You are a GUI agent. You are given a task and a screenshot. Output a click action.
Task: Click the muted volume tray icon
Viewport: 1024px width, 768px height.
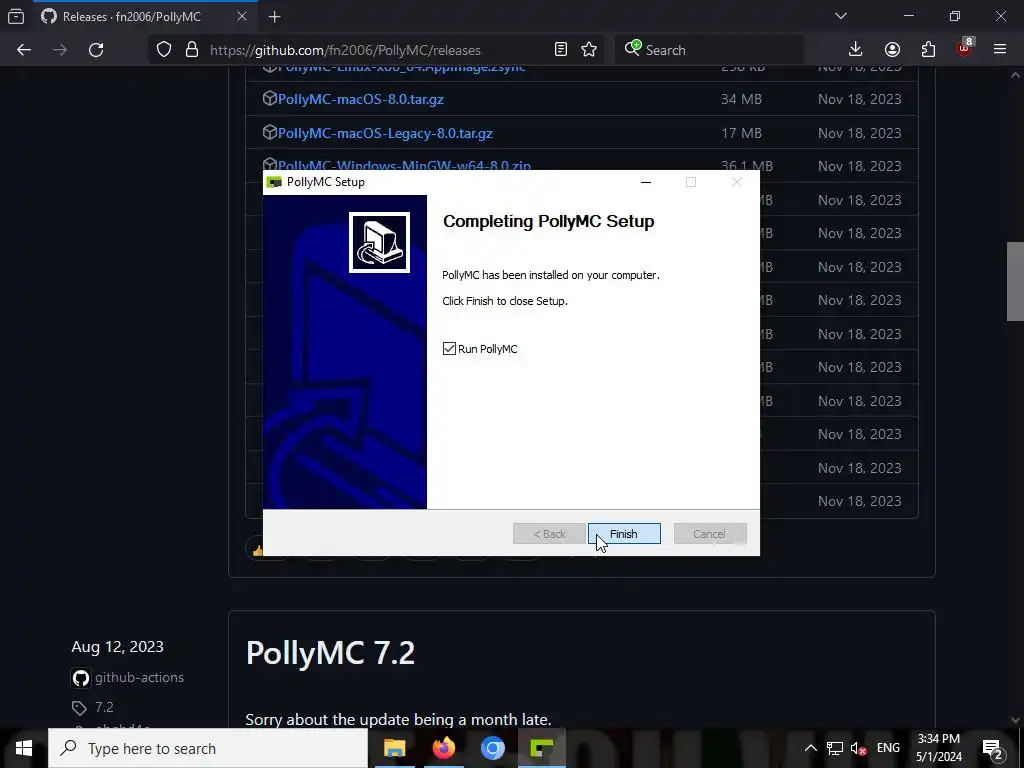[859, 748]
